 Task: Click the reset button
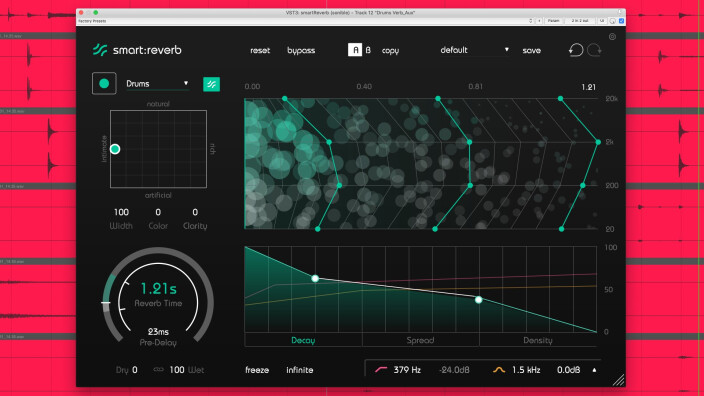[260, 50]
